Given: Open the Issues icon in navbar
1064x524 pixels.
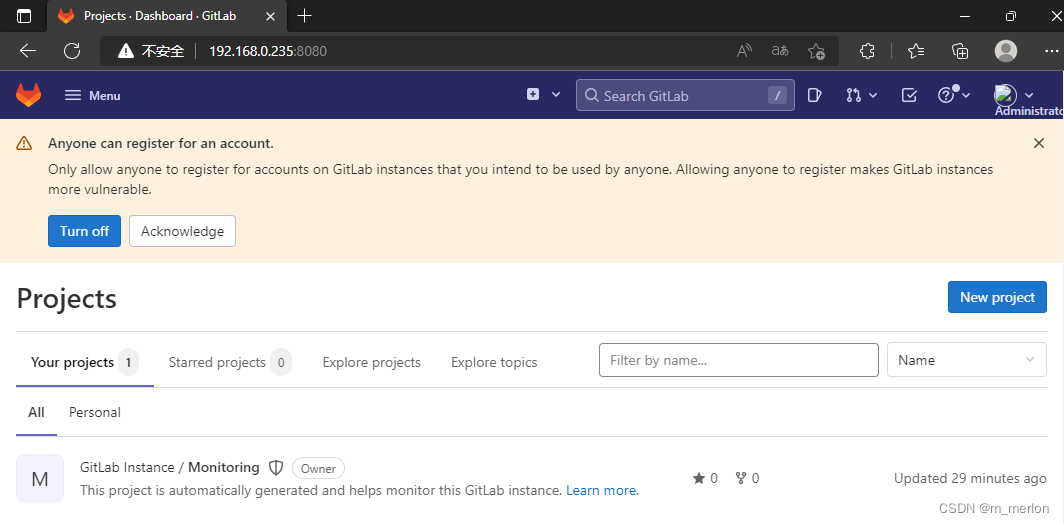Looking at the screenshot, I should (815, 96).
